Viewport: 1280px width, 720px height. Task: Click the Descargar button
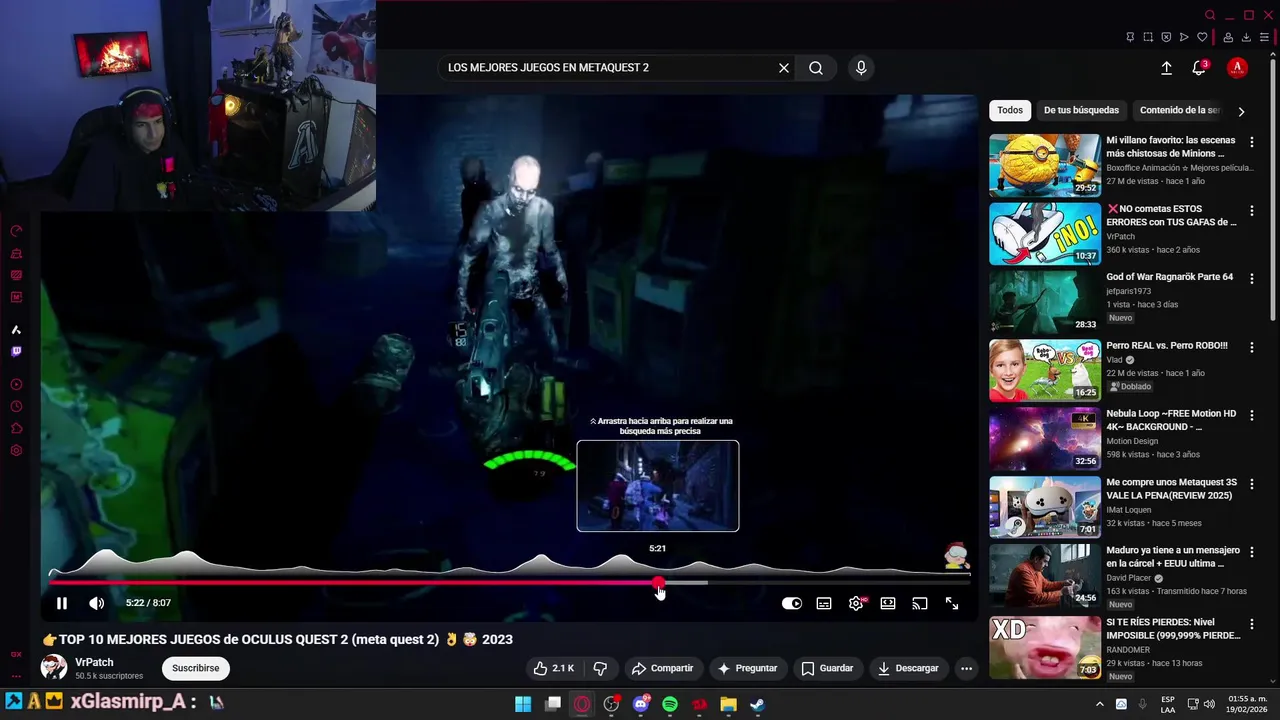(908, 668)
